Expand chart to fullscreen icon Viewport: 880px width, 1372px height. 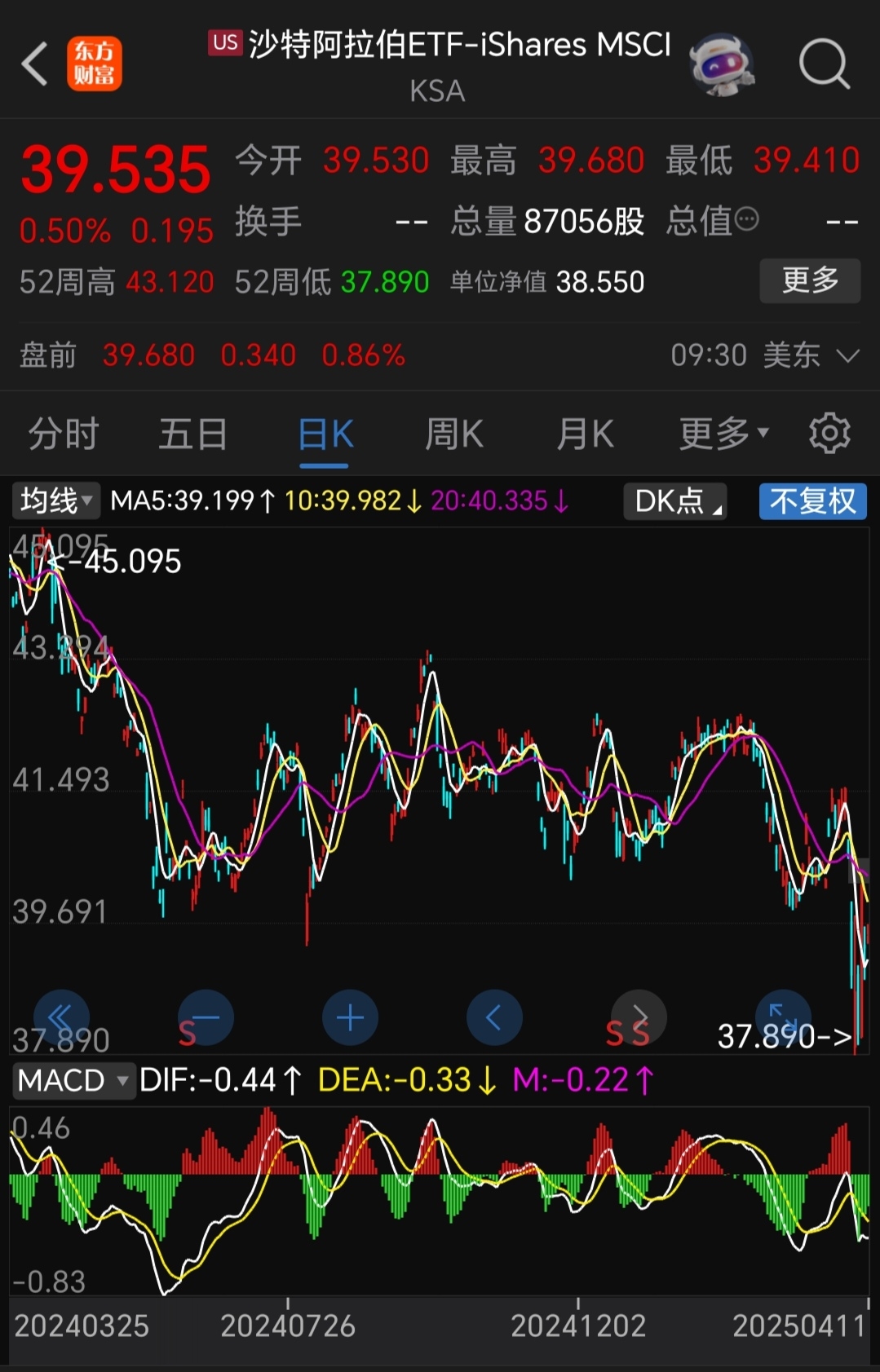point(783,1017)
